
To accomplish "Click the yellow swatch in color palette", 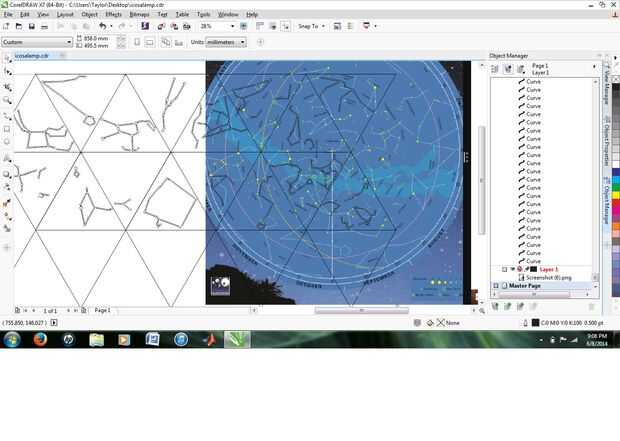I will click(x=616, y=196).
